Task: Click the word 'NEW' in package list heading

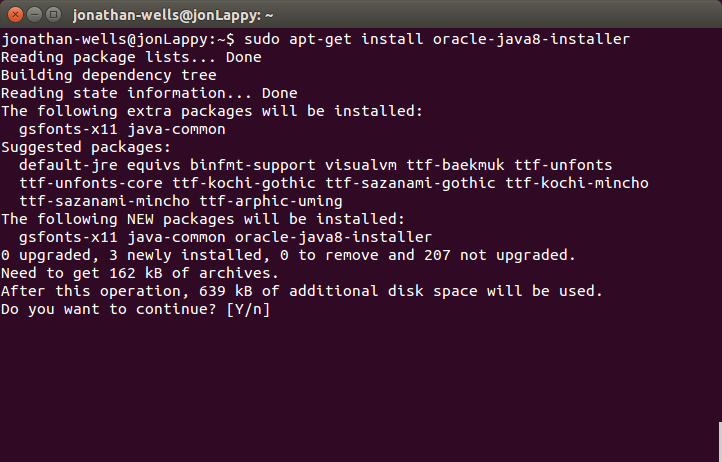Action: pyautogui.click(x=135, y=219)
